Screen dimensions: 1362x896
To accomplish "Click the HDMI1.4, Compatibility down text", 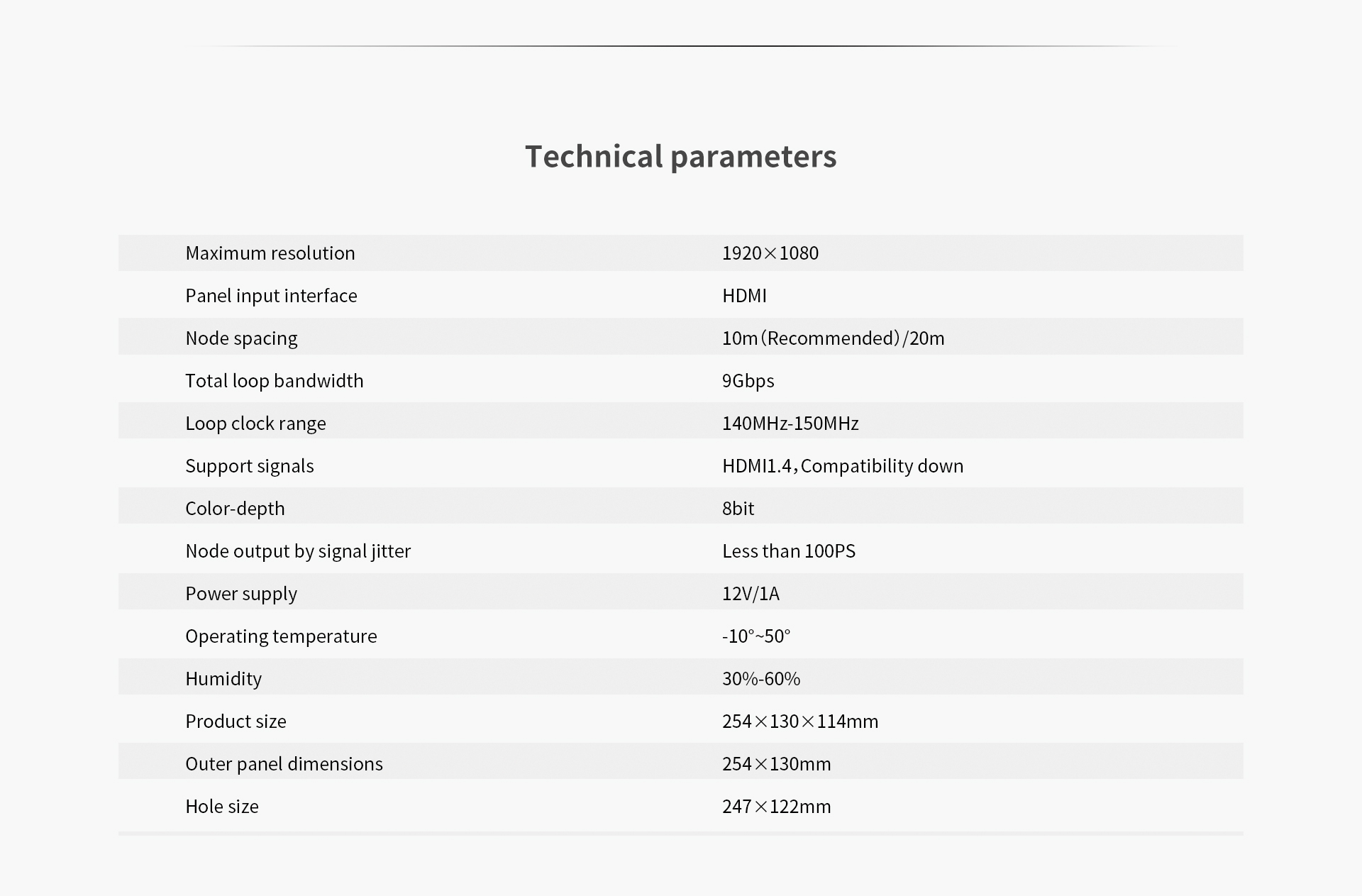I will 843,466.
